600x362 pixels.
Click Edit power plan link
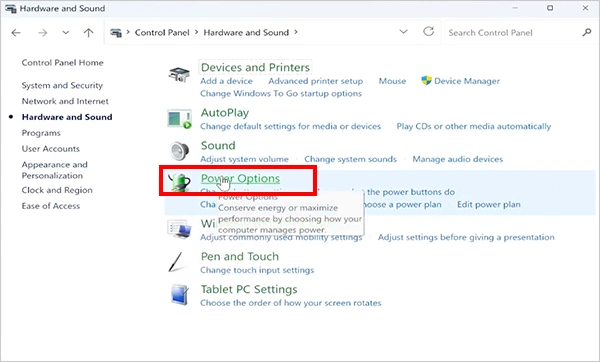pos(489,205)
